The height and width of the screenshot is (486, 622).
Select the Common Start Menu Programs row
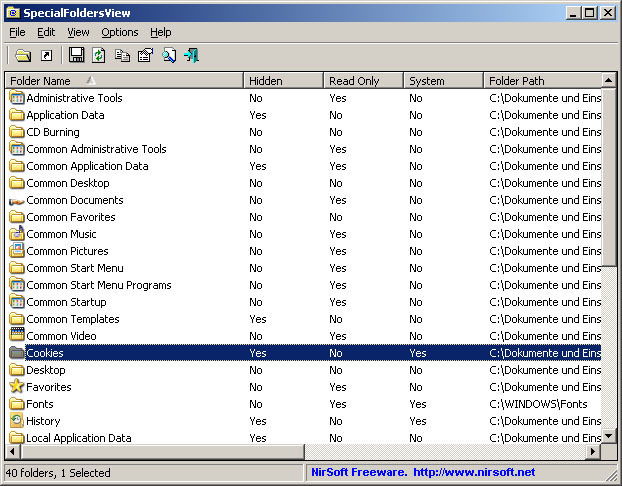click(305, 285)
